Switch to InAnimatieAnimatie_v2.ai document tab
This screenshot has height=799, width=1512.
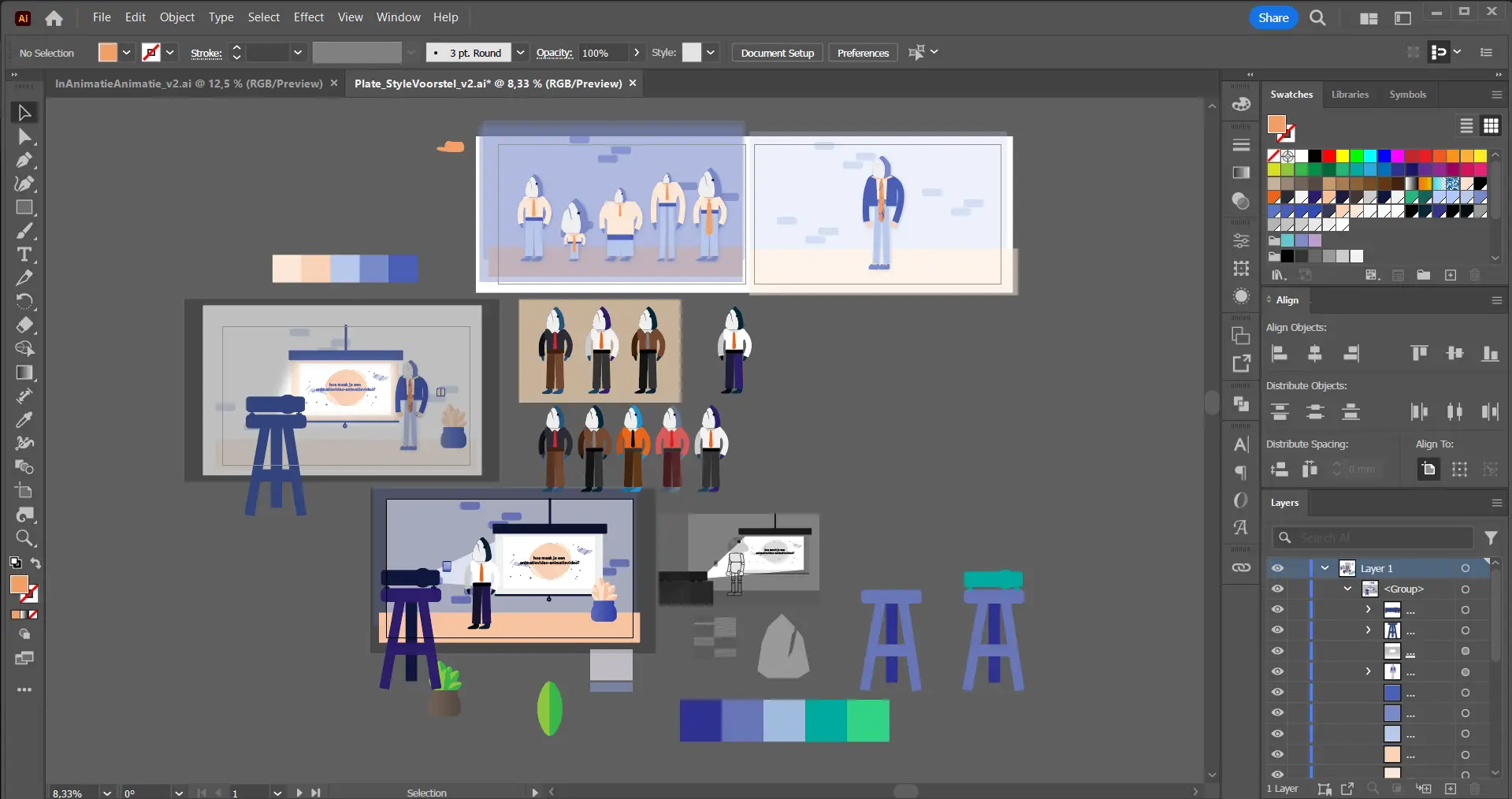coord(189,84)
